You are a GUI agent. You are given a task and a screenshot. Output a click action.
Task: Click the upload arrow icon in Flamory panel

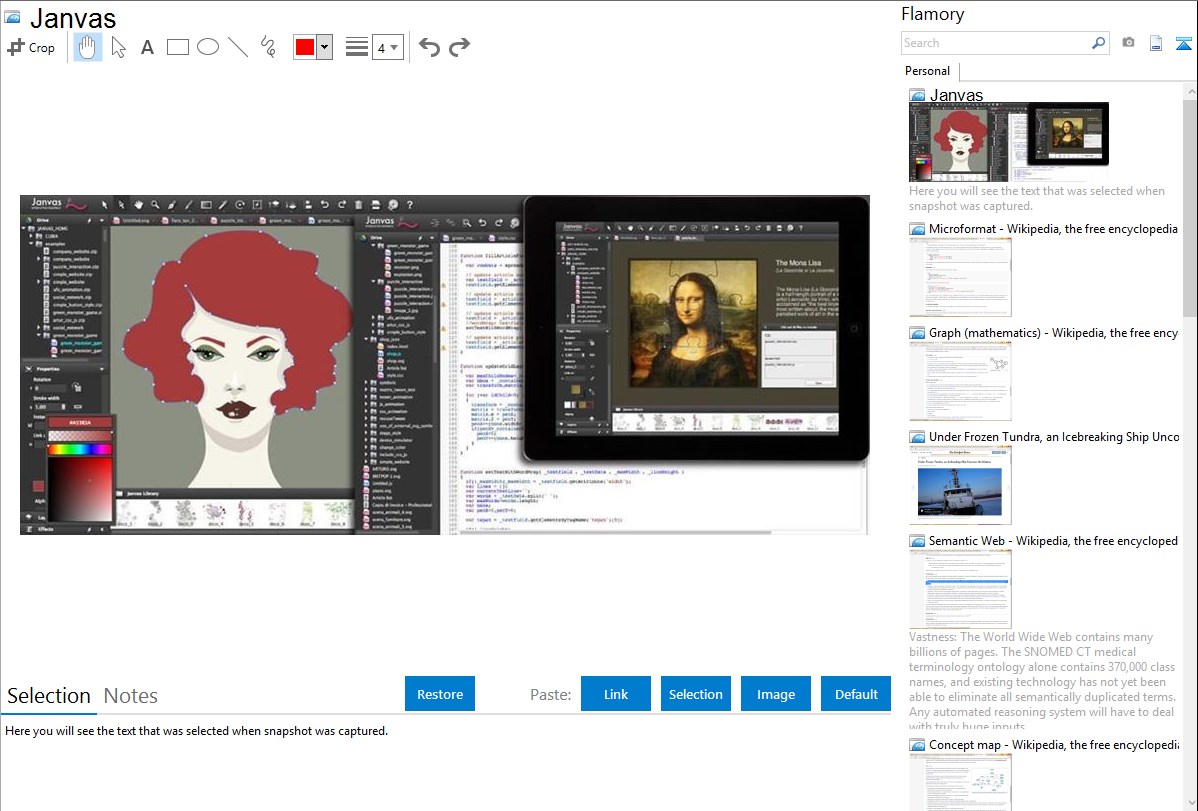(1183, 43)
